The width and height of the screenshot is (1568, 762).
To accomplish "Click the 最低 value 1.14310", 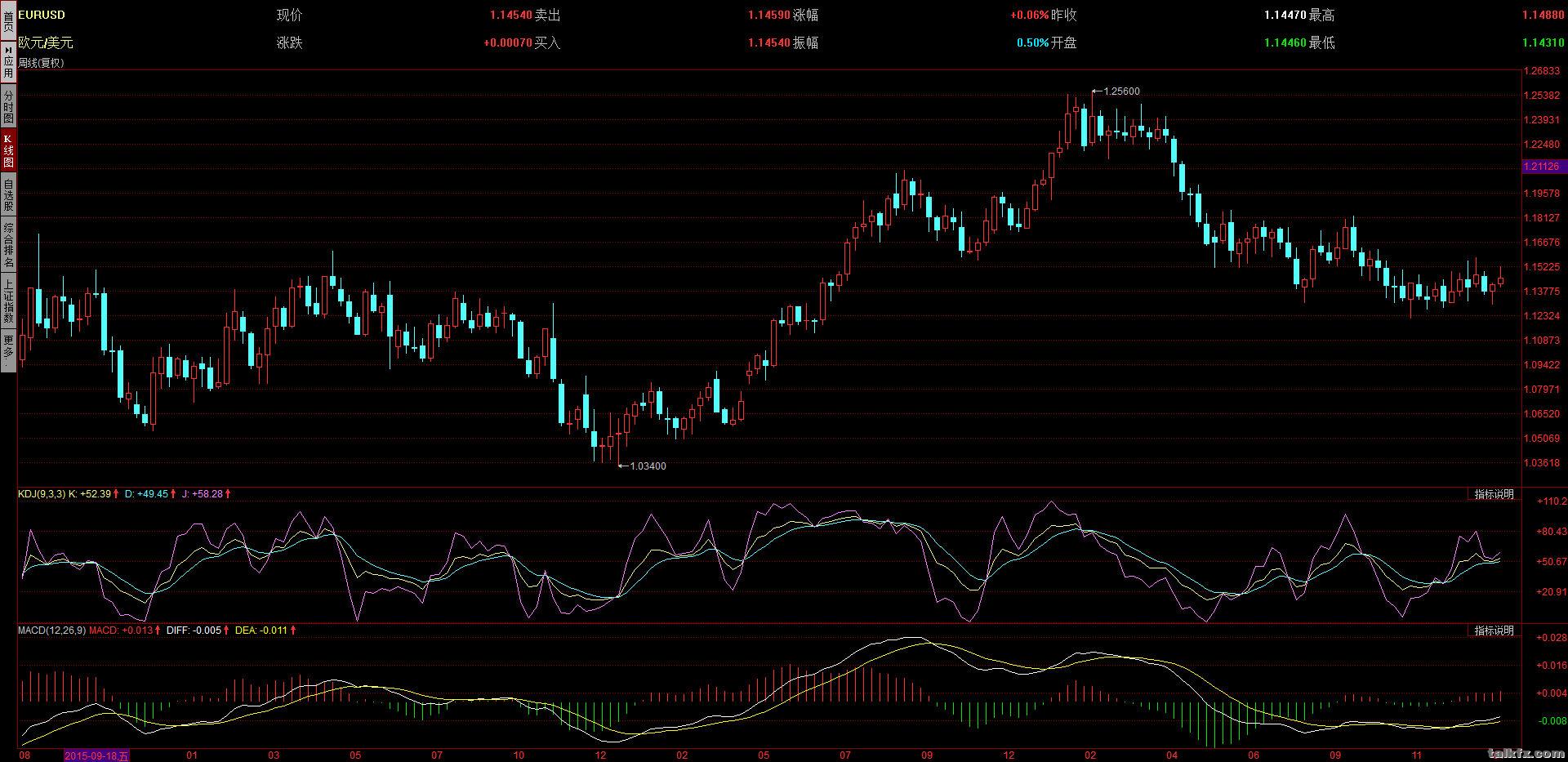I will 1543,42.
